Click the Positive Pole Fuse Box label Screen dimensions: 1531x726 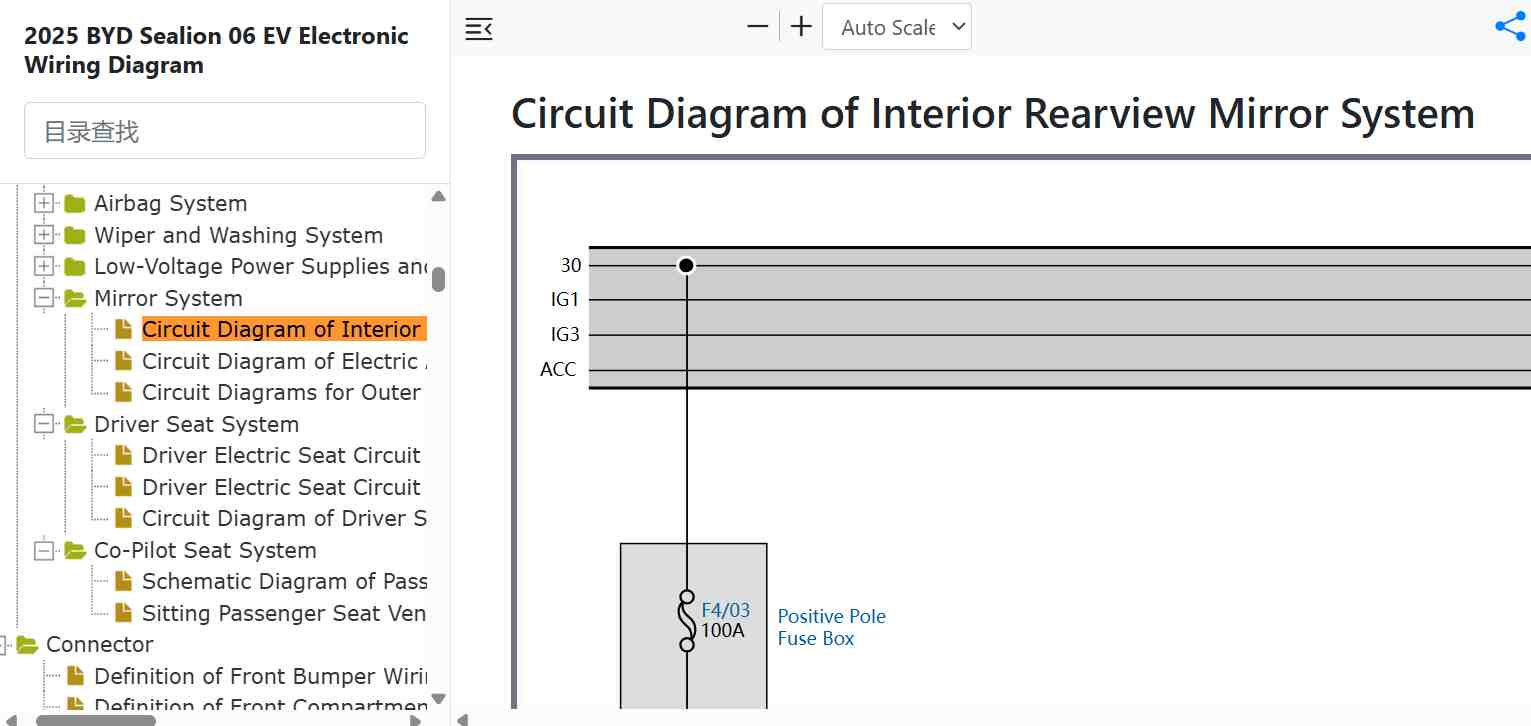coord(832,628)
